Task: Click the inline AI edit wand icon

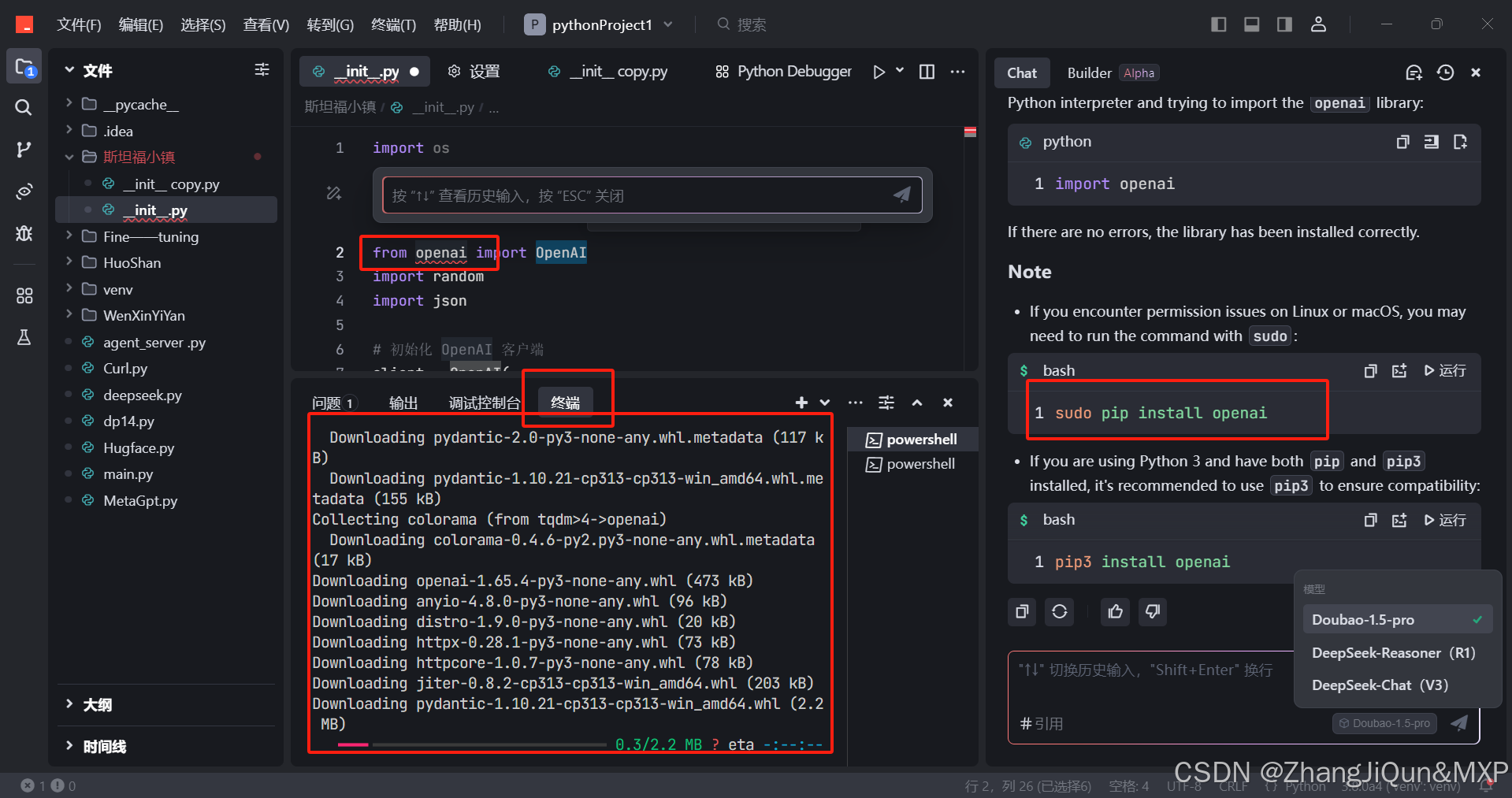Action: 334,193
